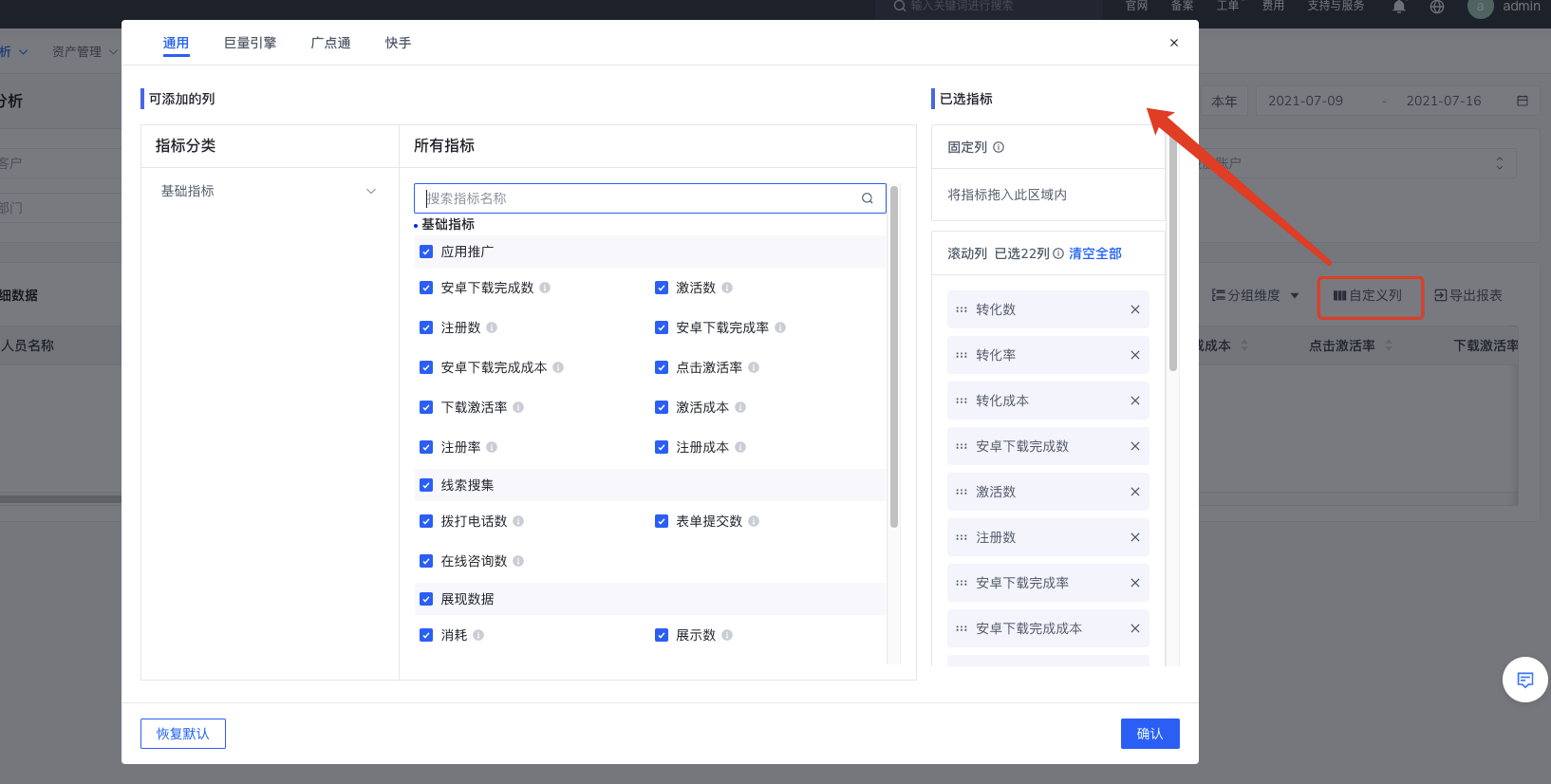Click info icon next to 安卓下载完成数 checkbox
Viewport: 1551px width, 784px height.
[545, 288]
